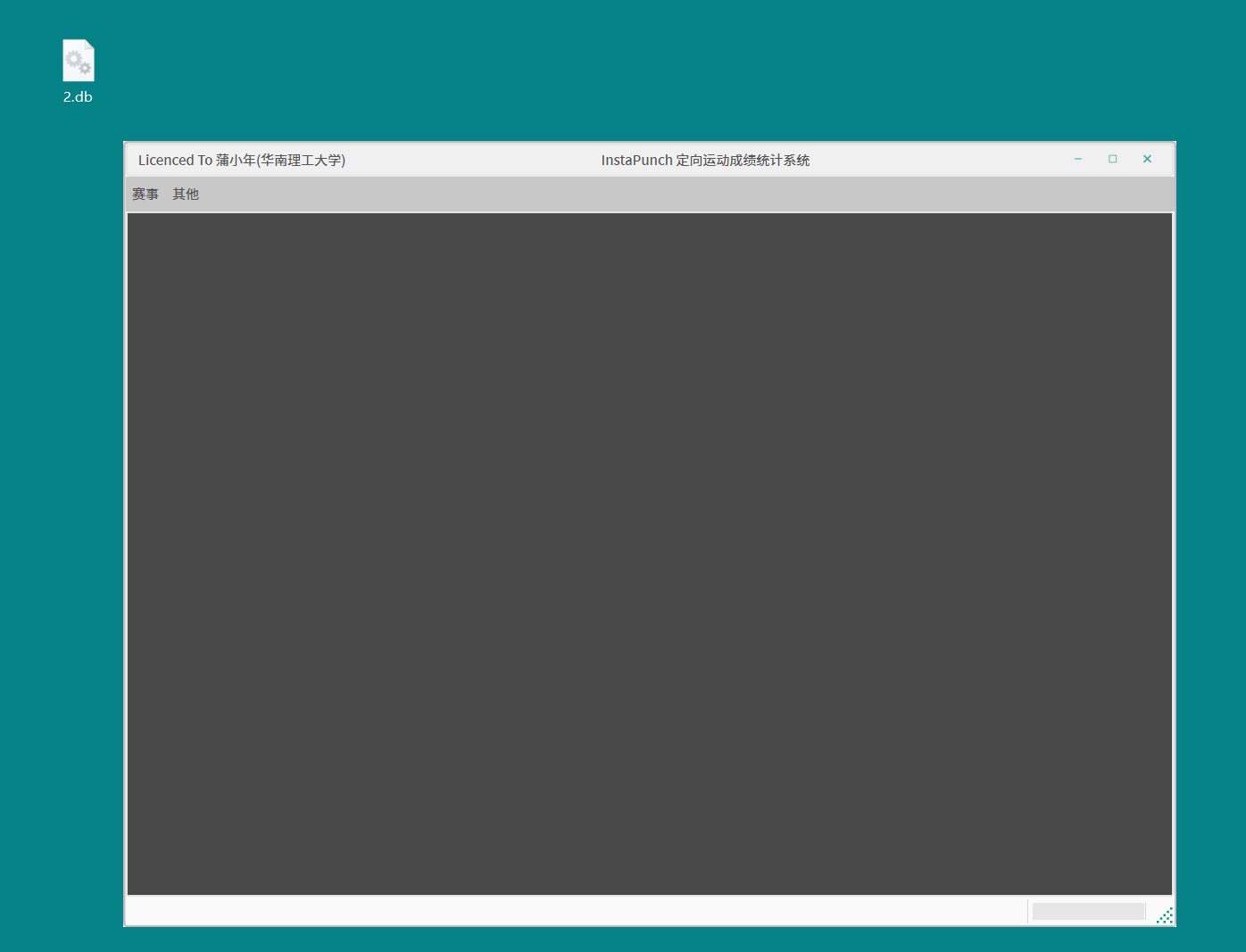Maximize the InstaPunch window
This screenshot has width=1246, height=952.
1112,160
